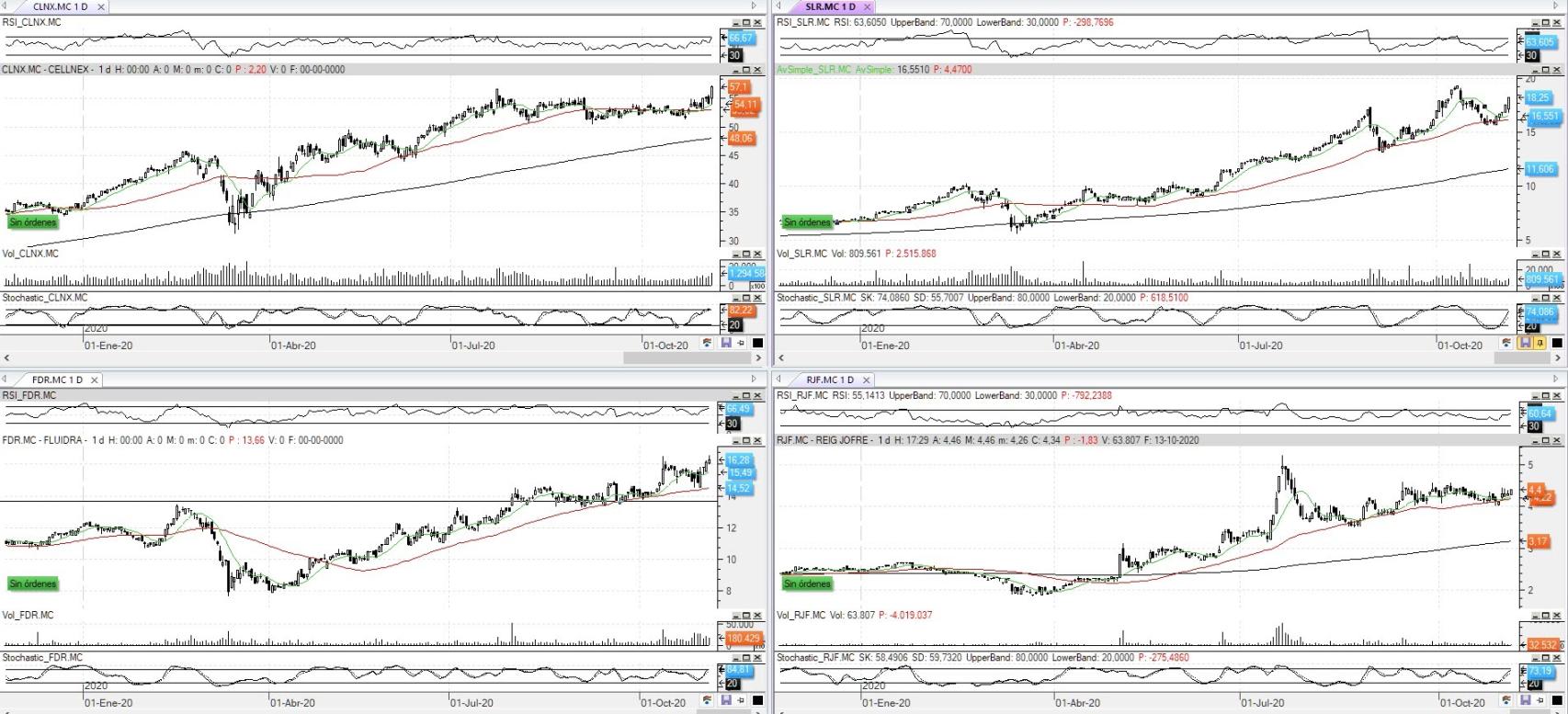This screenshot has width=1568, height=714.
Task: Close the FDR.MC 1 D tab
Action: [x=95, y=380]
